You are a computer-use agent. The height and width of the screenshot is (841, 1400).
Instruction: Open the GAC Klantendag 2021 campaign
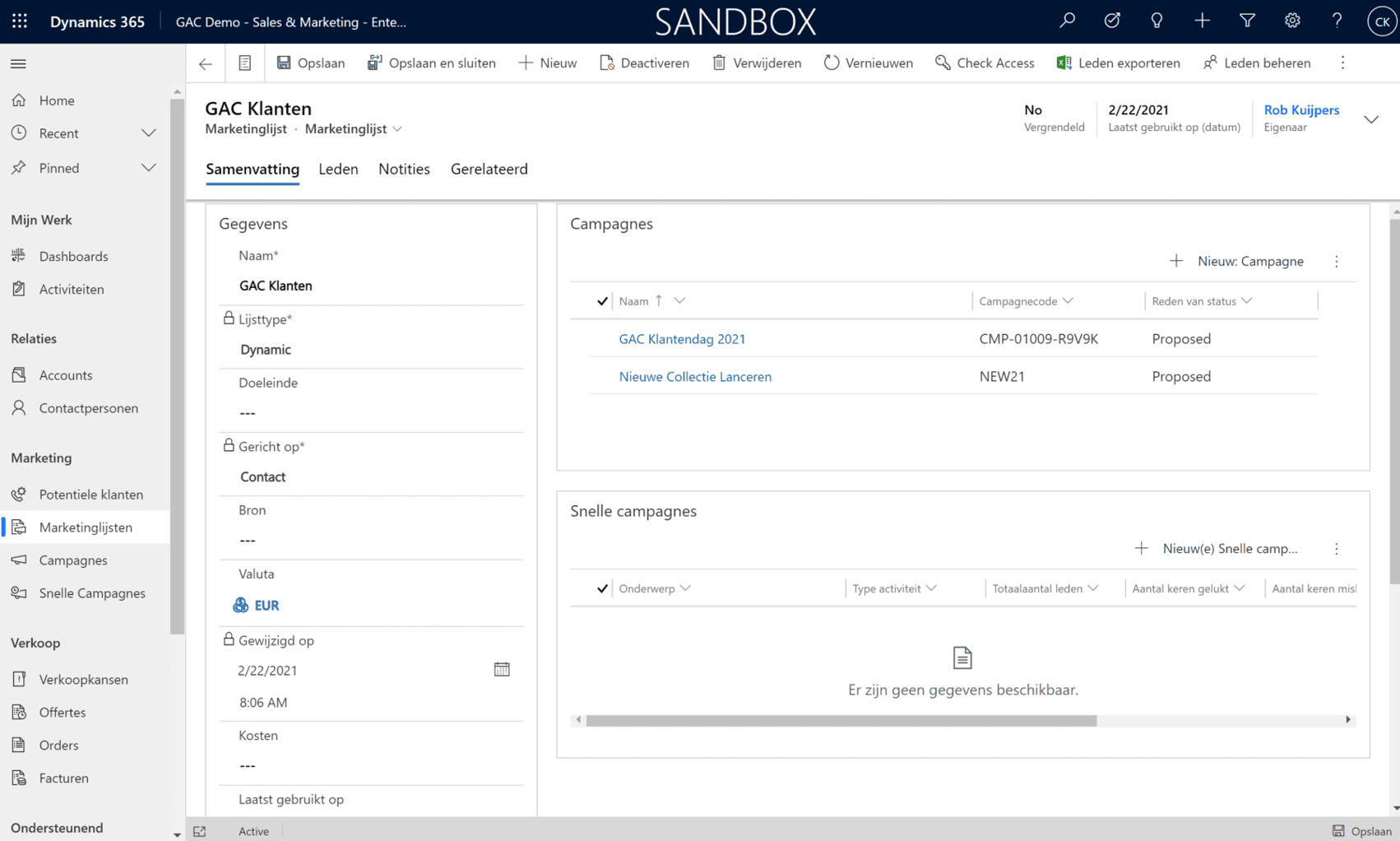(x=682, y=339)
